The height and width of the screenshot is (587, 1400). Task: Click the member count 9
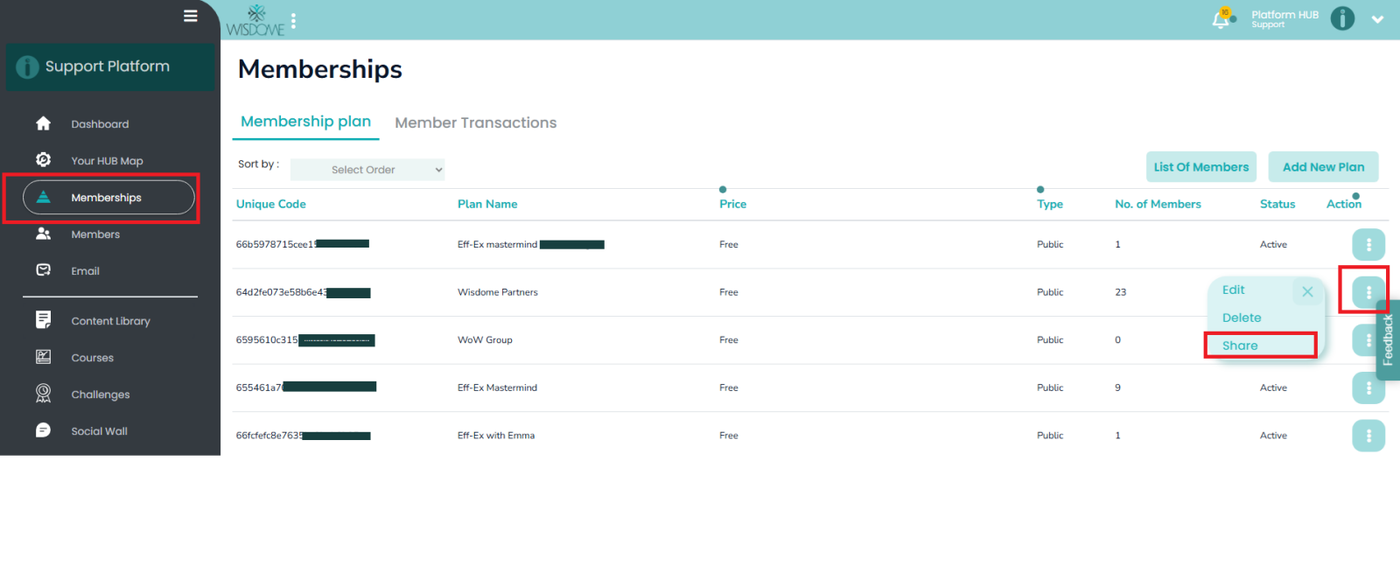pyautogui.click(x=1118, y=388)
